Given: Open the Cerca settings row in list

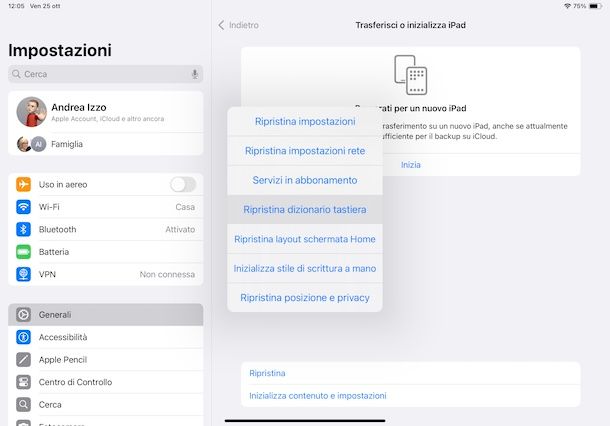Looking at the screenshot, I should tap(105, 405).
